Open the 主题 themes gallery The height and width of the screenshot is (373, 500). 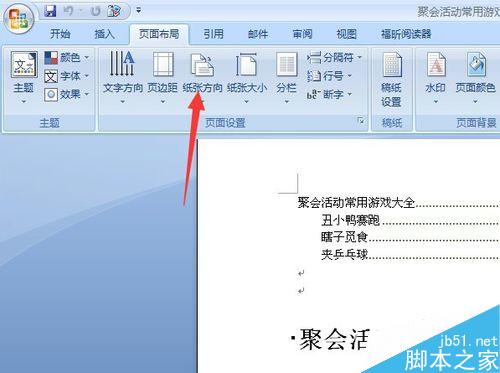[x=24, y=77]
